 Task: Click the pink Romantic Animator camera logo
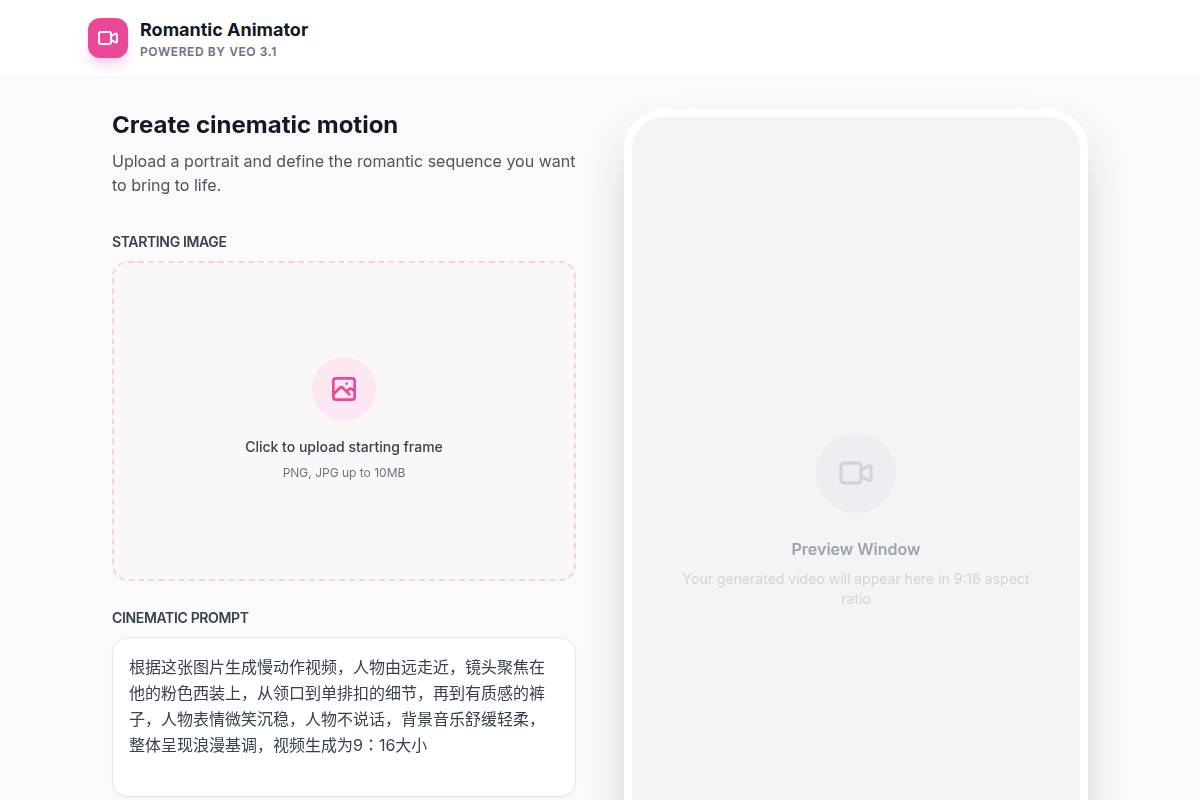(108, 38)
